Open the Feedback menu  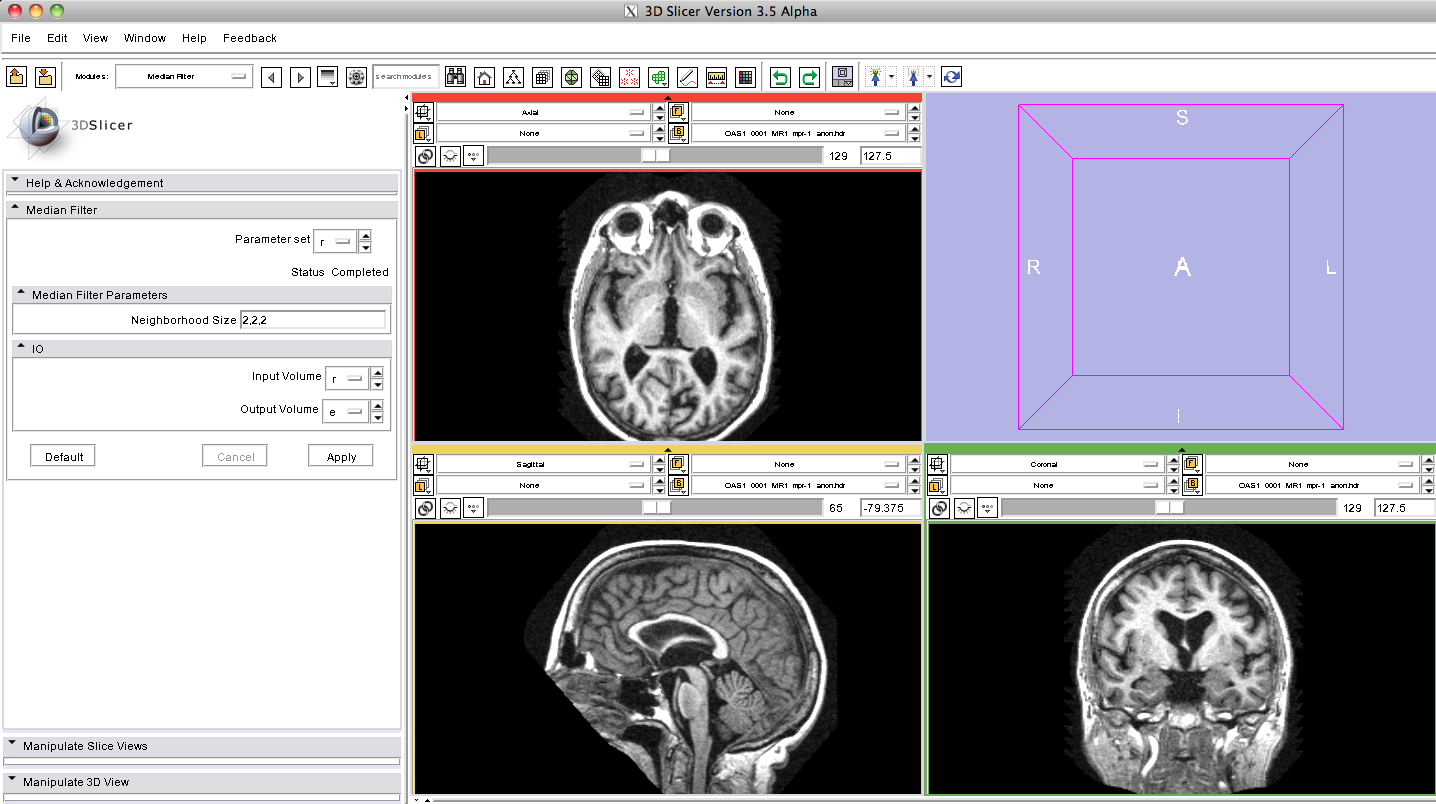[249, 38]
